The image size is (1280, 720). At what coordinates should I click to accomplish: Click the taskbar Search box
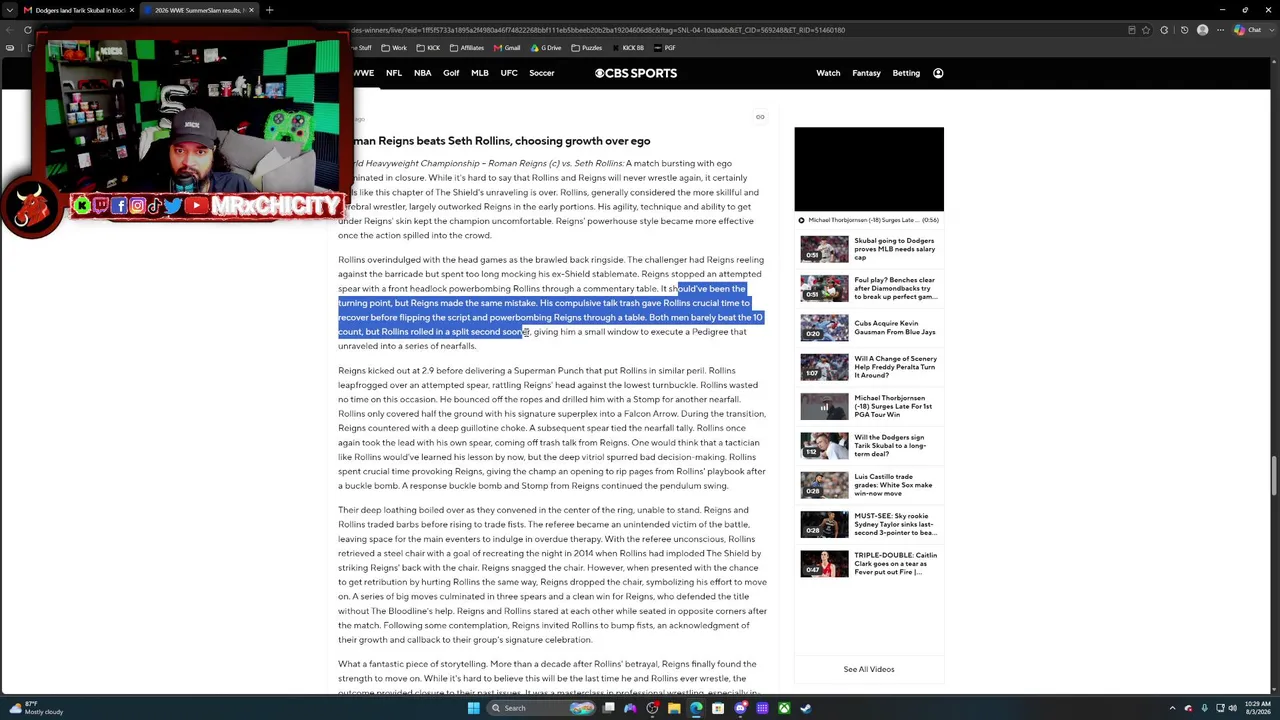click(543, 708)
